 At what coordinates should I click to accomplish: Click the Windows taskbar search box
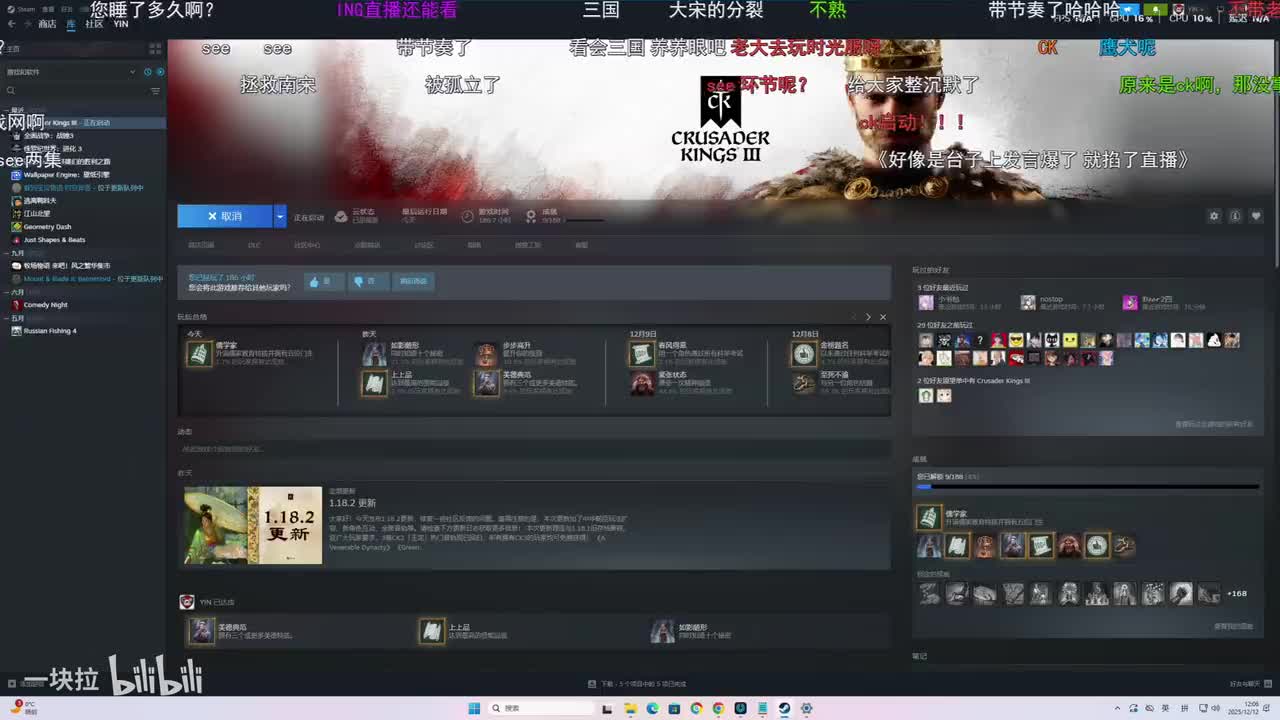click(540, 709)
